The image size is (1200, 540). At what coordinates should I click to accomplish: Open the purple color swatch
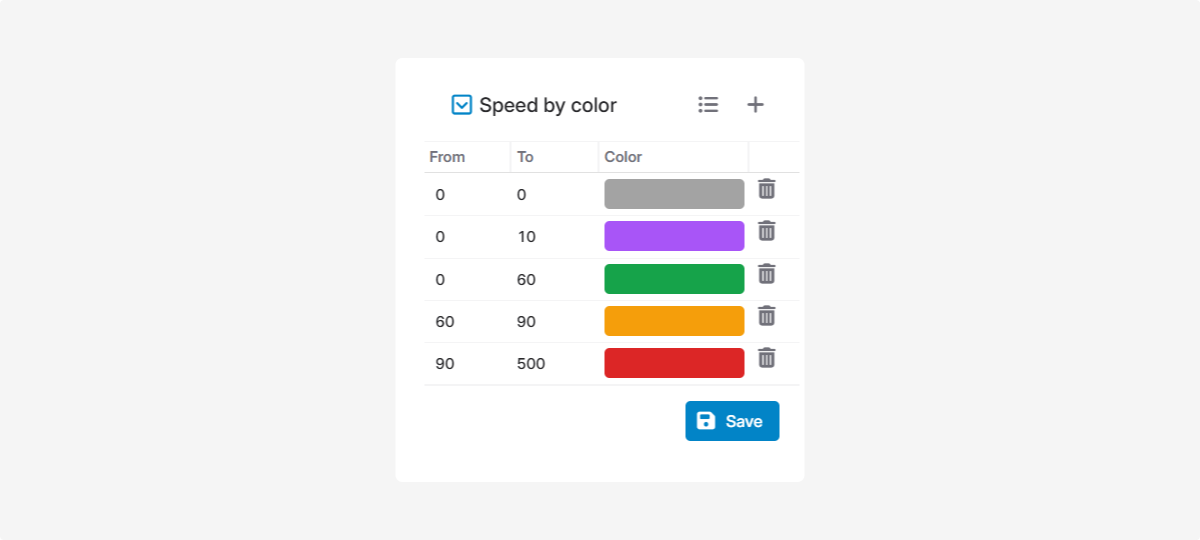674,236
